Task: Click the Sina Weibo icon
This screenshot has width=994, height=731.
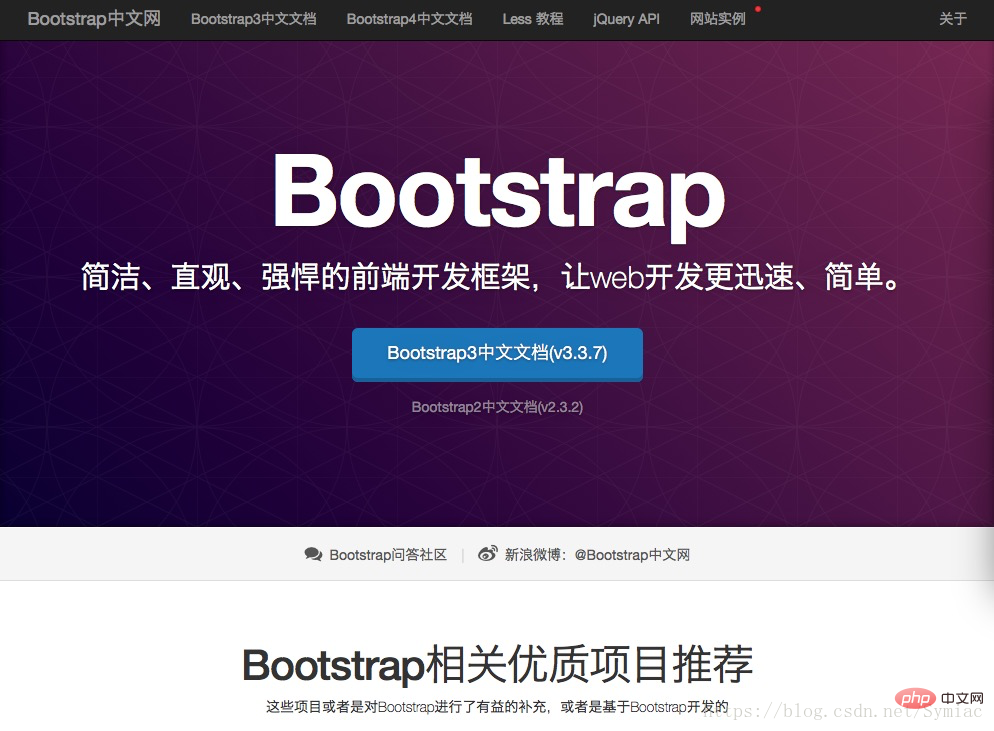Action: (x=487, y=554)
